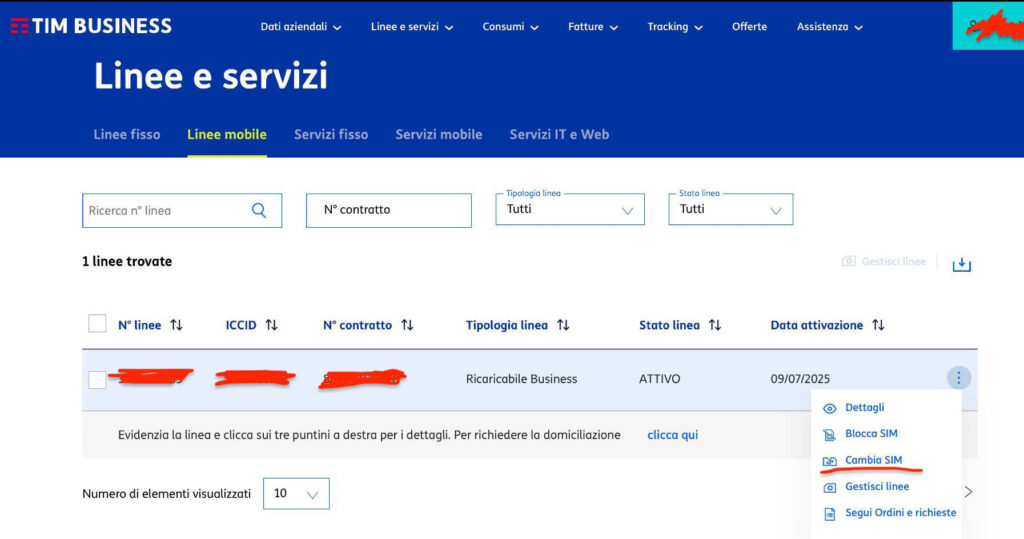
Task: Open the elements-per-page dropdown showing 10
Action: pos(296,493)
